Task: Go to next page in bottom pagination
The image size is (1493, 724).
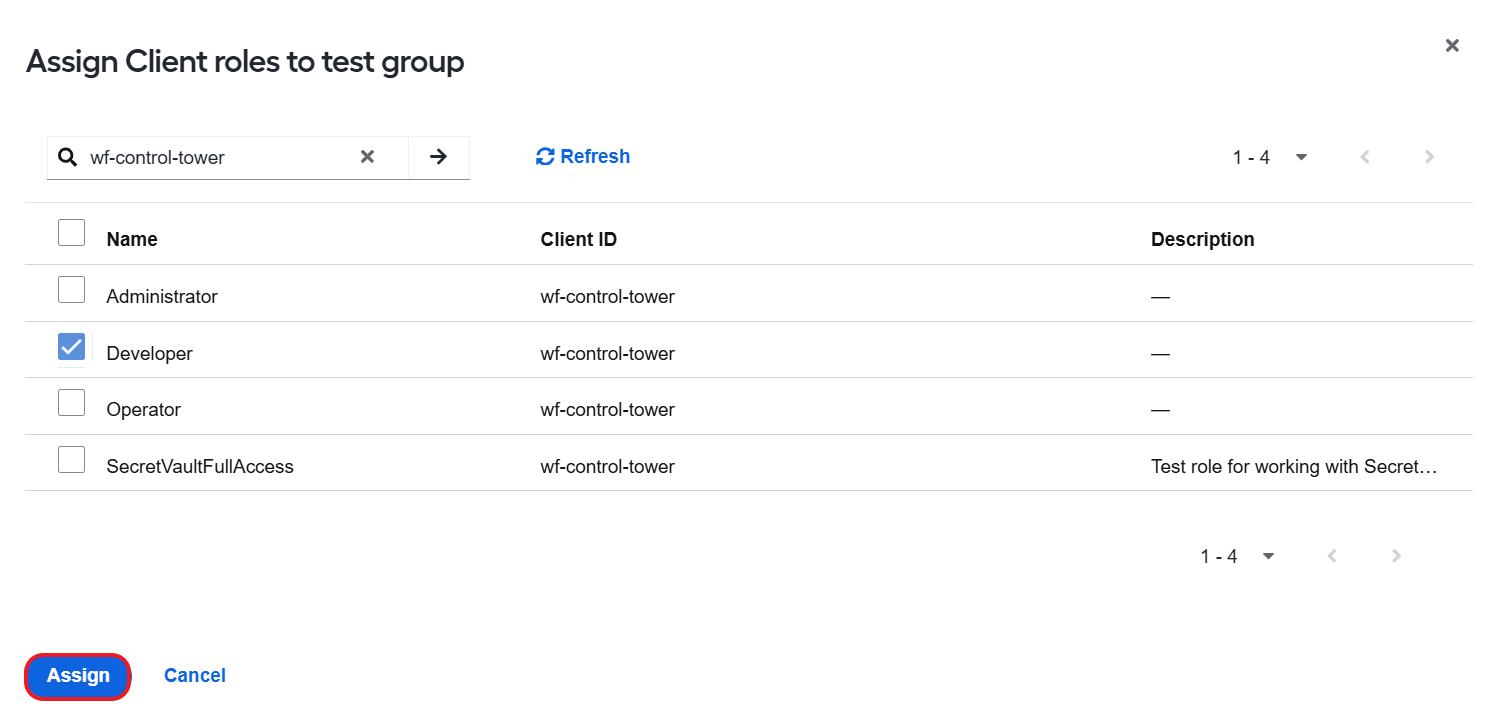Action: click(x=1396, y=556)
